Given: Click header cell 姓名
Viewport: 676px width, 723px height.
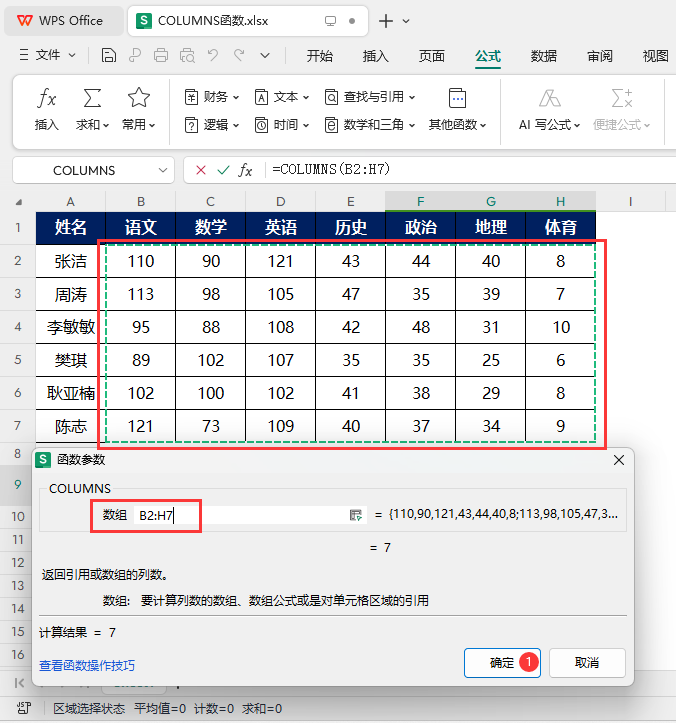Looking at the screenshot, I should pos(71,228).
